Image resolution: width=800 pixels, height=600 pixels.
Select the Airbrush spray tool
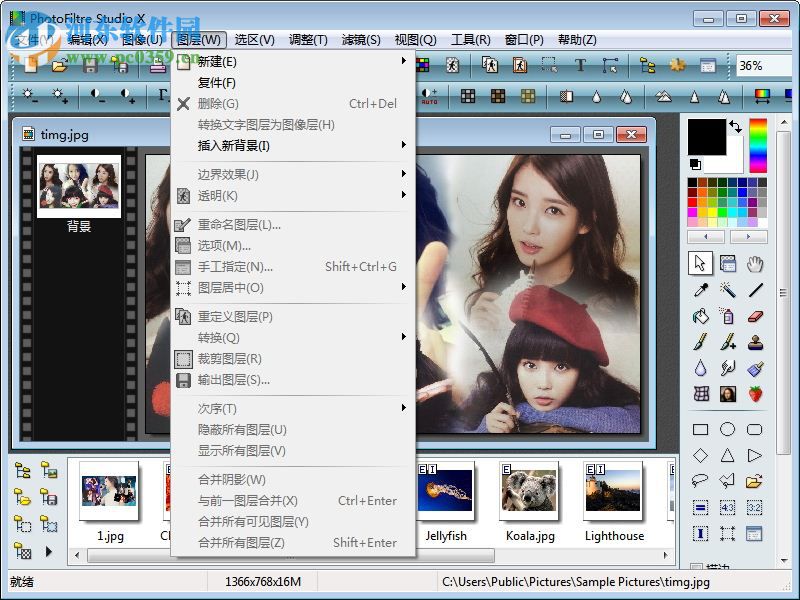pos(727,317)
